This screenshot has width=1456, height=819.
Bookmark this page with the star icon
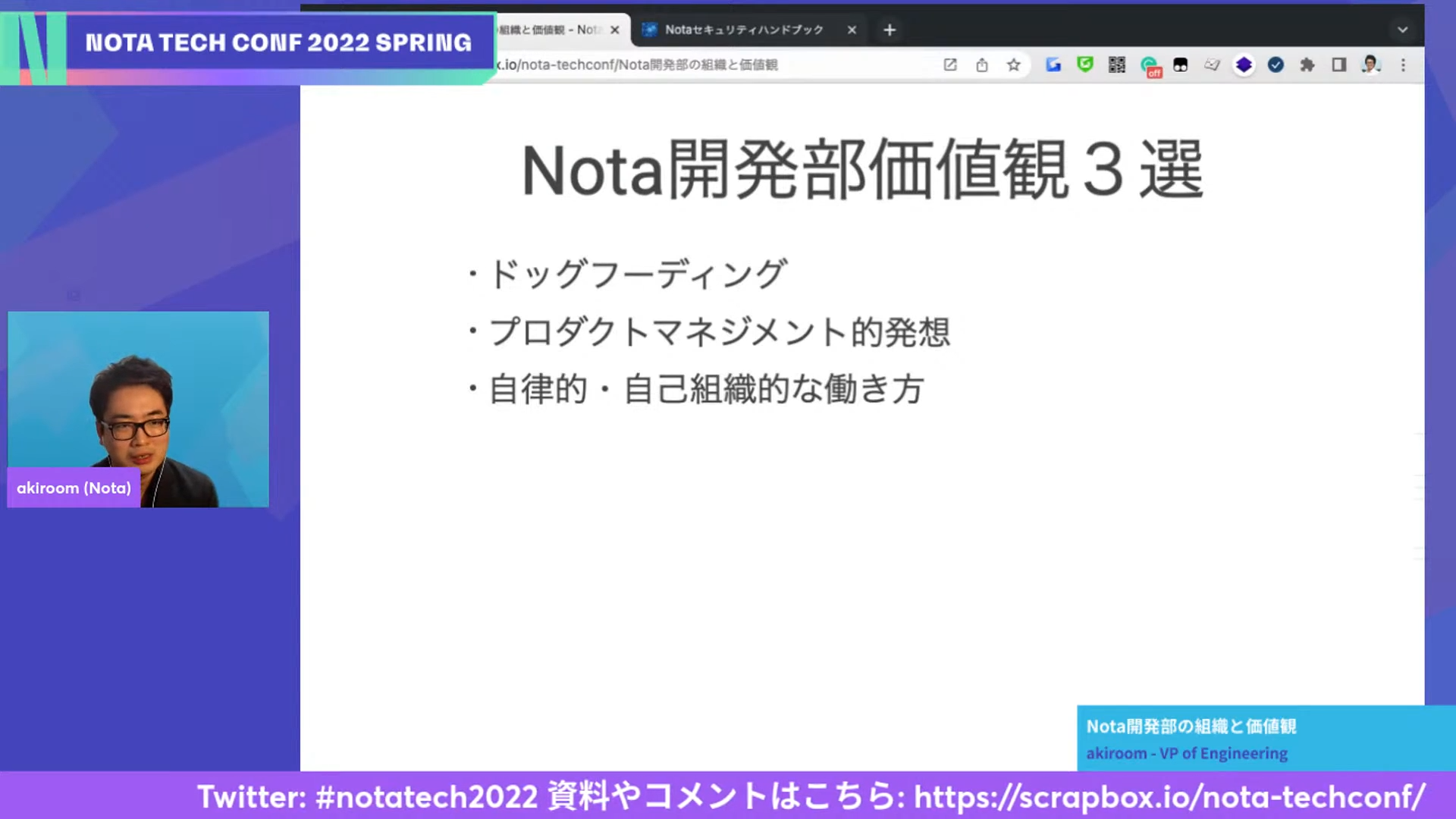tap(1014, 65)
